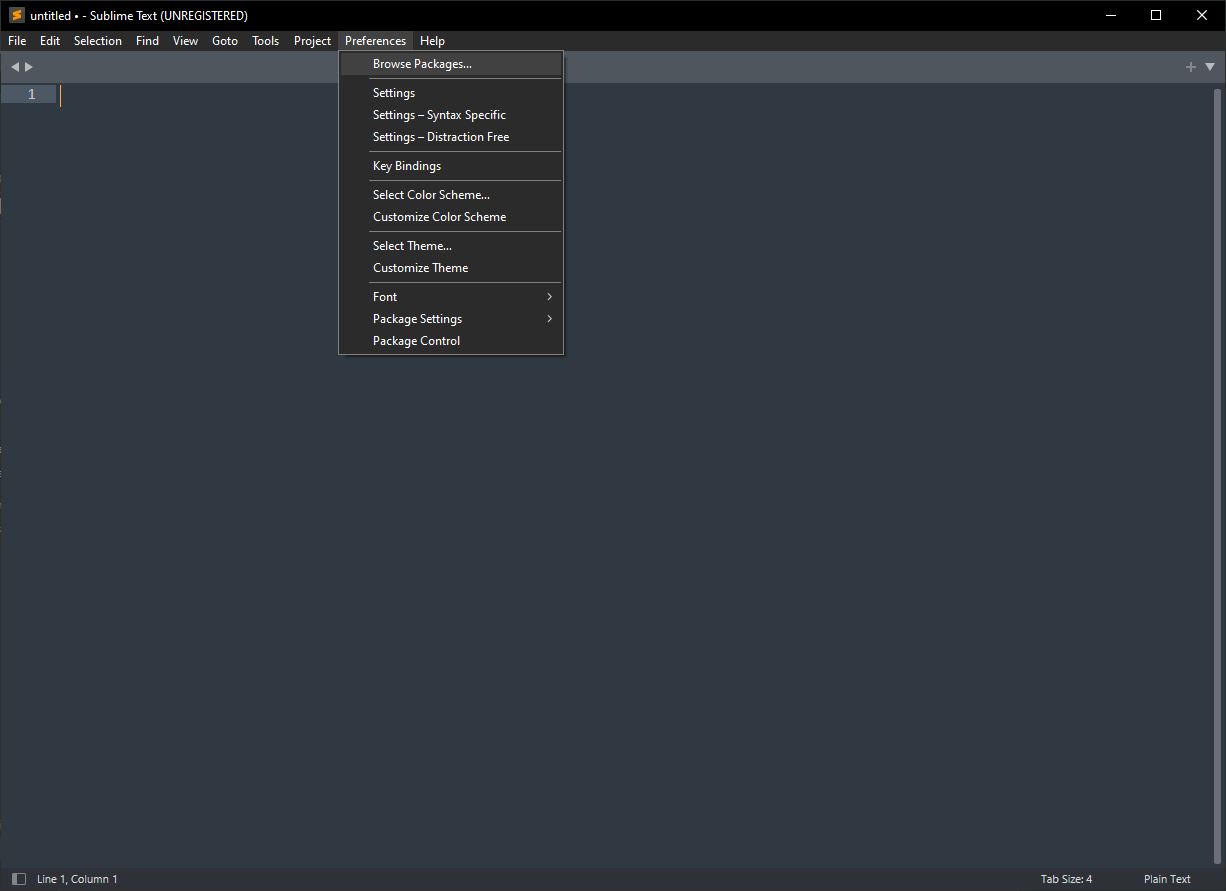
Task: Maximize the Sublime Text window
Action: 1156,15
